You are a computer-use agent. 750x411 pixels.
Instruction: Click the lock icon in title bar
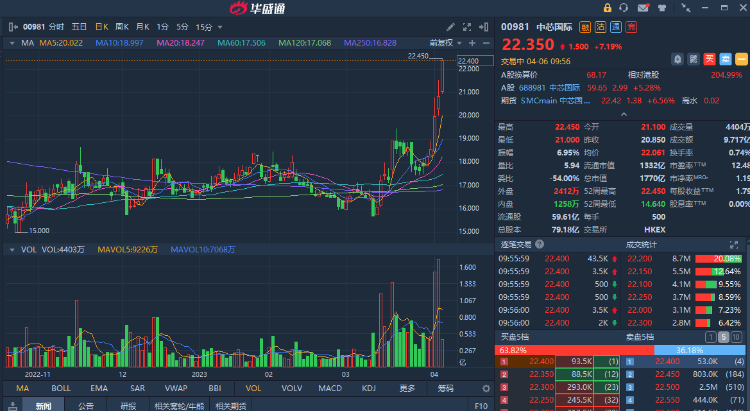(607, 8)
